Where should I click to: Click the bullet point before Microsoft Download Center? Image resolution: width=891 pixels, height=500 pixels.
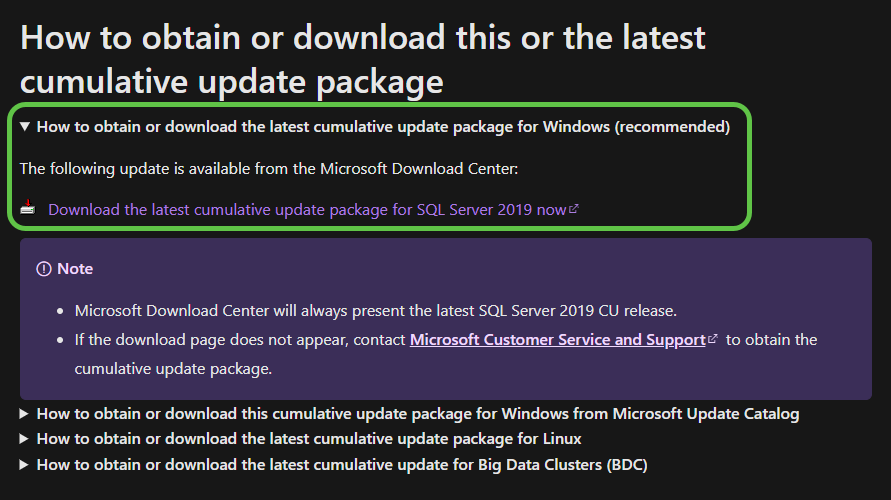[60, 311]
